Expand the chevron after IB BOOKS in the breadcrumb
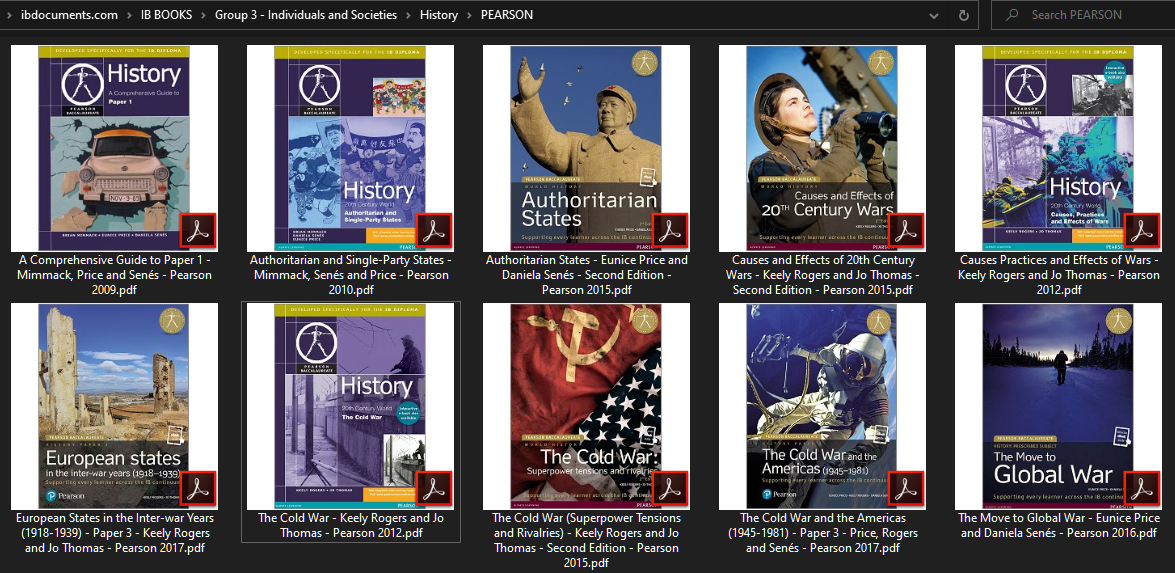 [x=203, y=15]
